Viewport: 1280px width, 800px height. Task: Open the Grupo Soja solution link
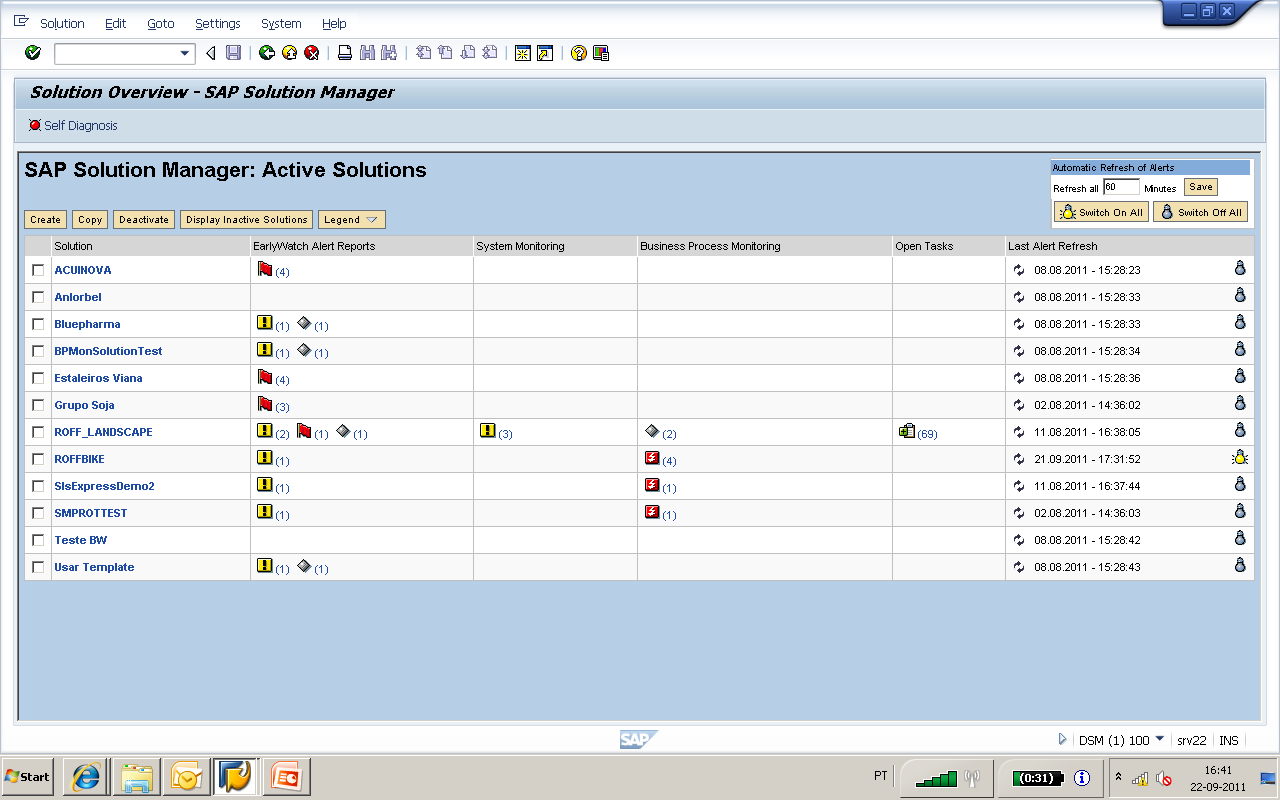[84, 405]
